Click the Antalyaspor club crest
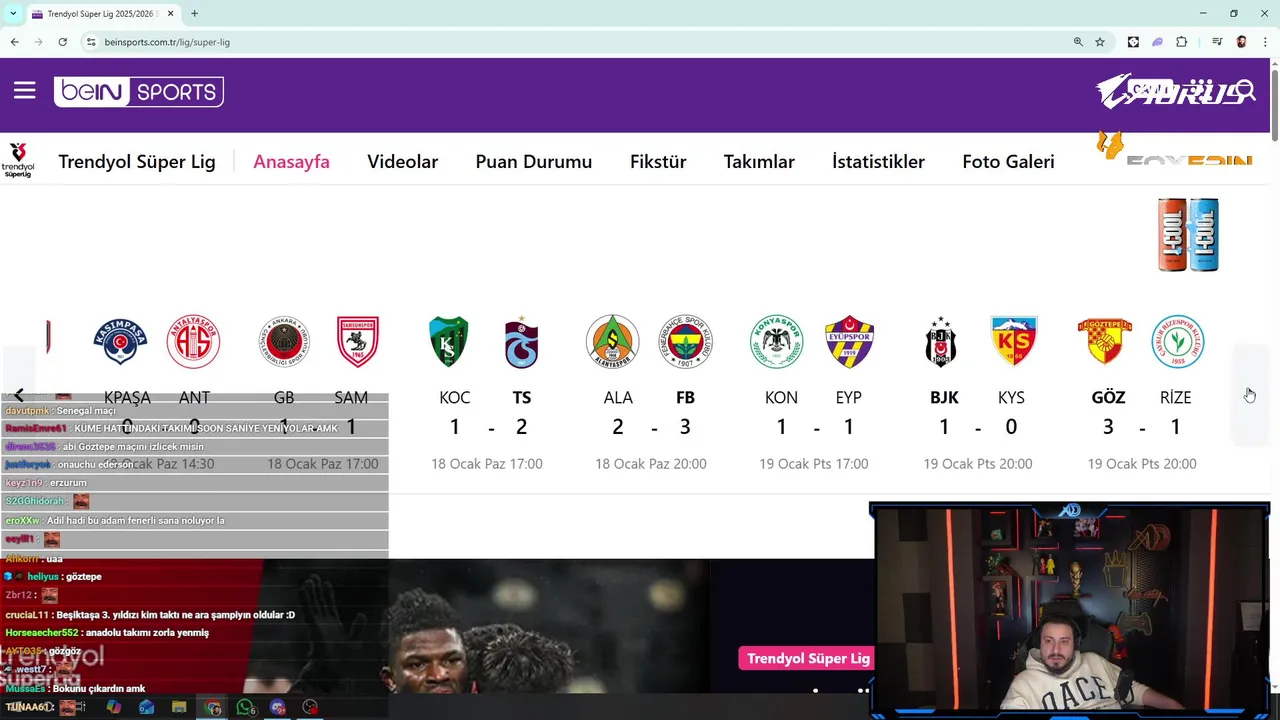The height and width of the screenshot is (720, 1280). [x=193, y=342]
